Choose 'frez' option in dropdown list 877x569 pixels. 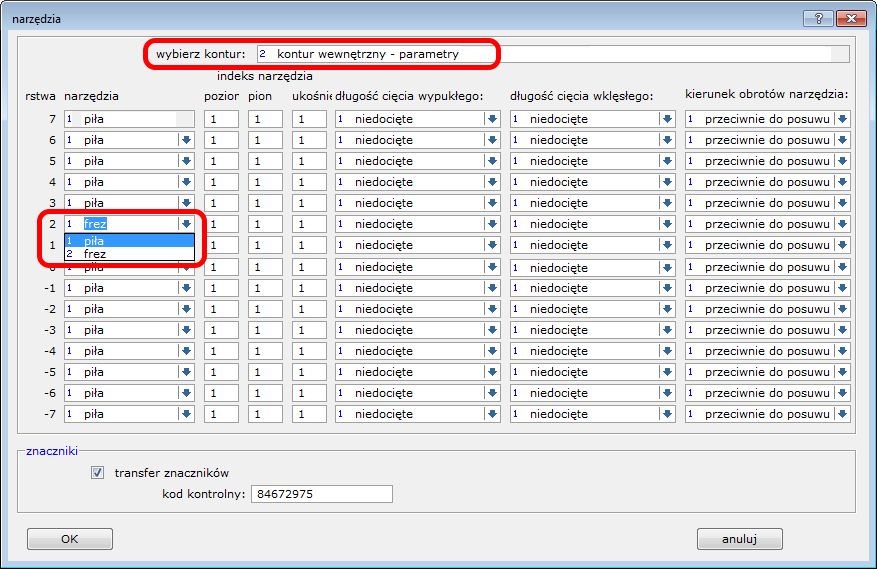click(x=128, y=254)
